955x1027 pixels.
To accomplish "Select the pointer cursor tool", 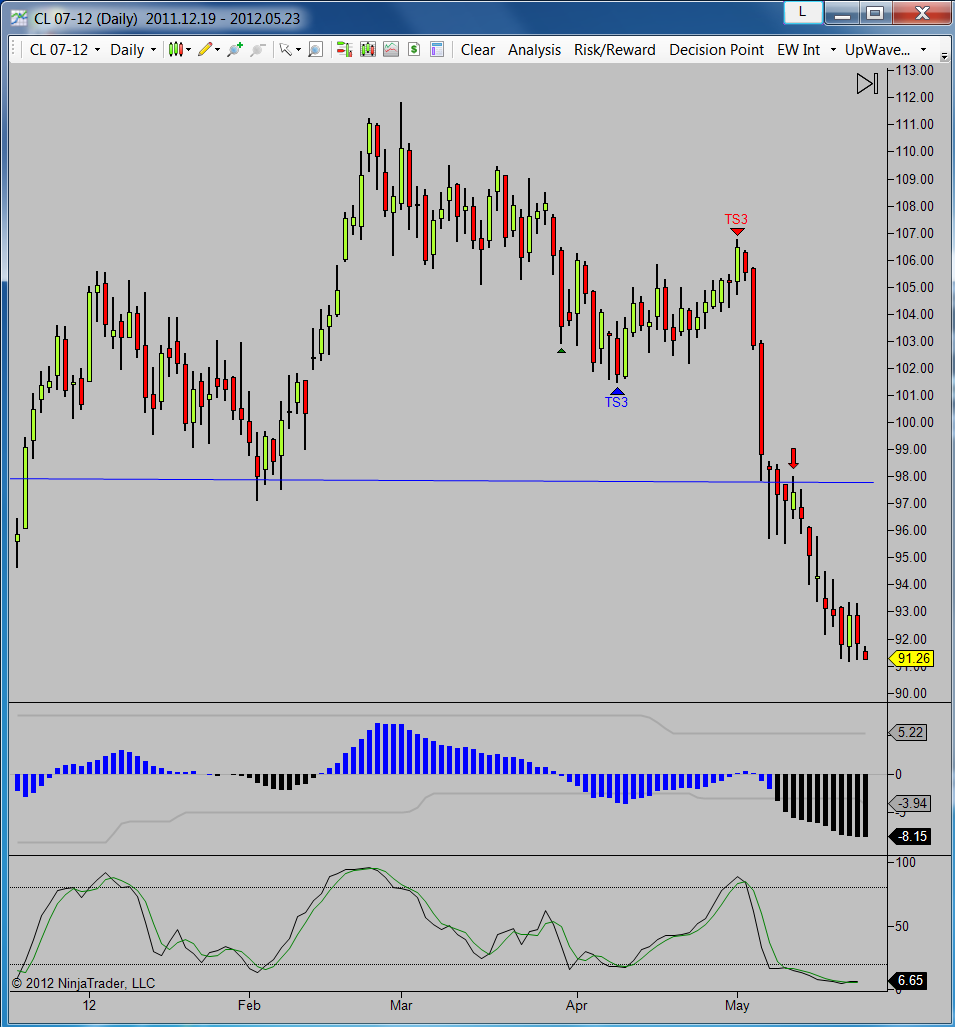I will pyautogui.click(x=286, y=50).
